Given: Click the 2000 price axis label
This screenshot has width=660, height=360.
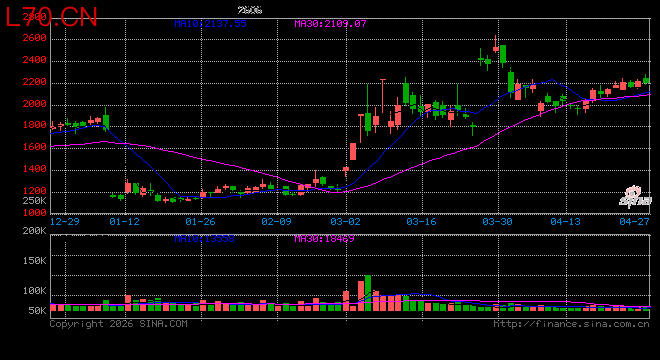Looking at the screenshot, I should click(35, 104).
